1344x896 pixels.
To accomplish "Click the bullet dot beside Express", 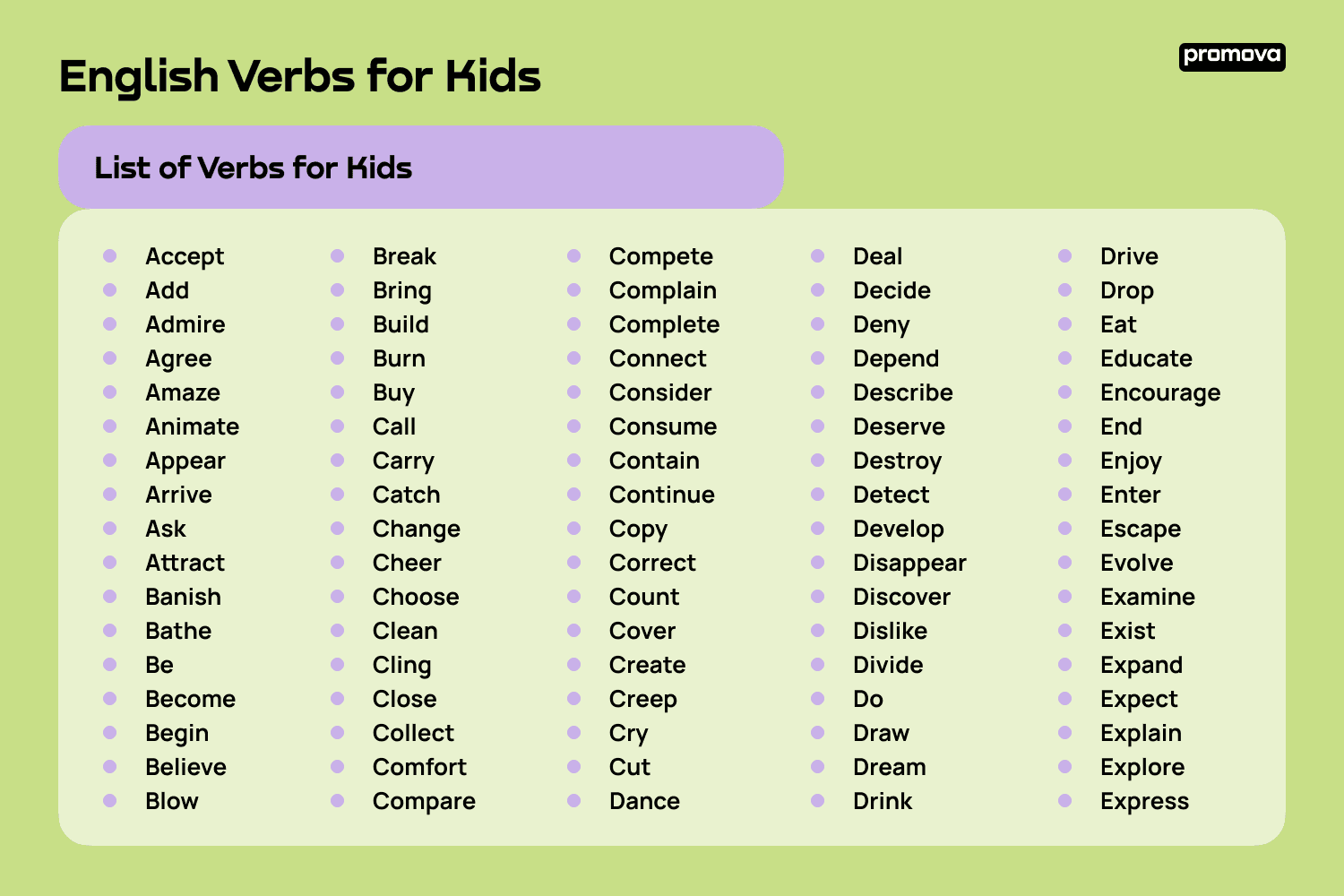I will [1065, 801].
